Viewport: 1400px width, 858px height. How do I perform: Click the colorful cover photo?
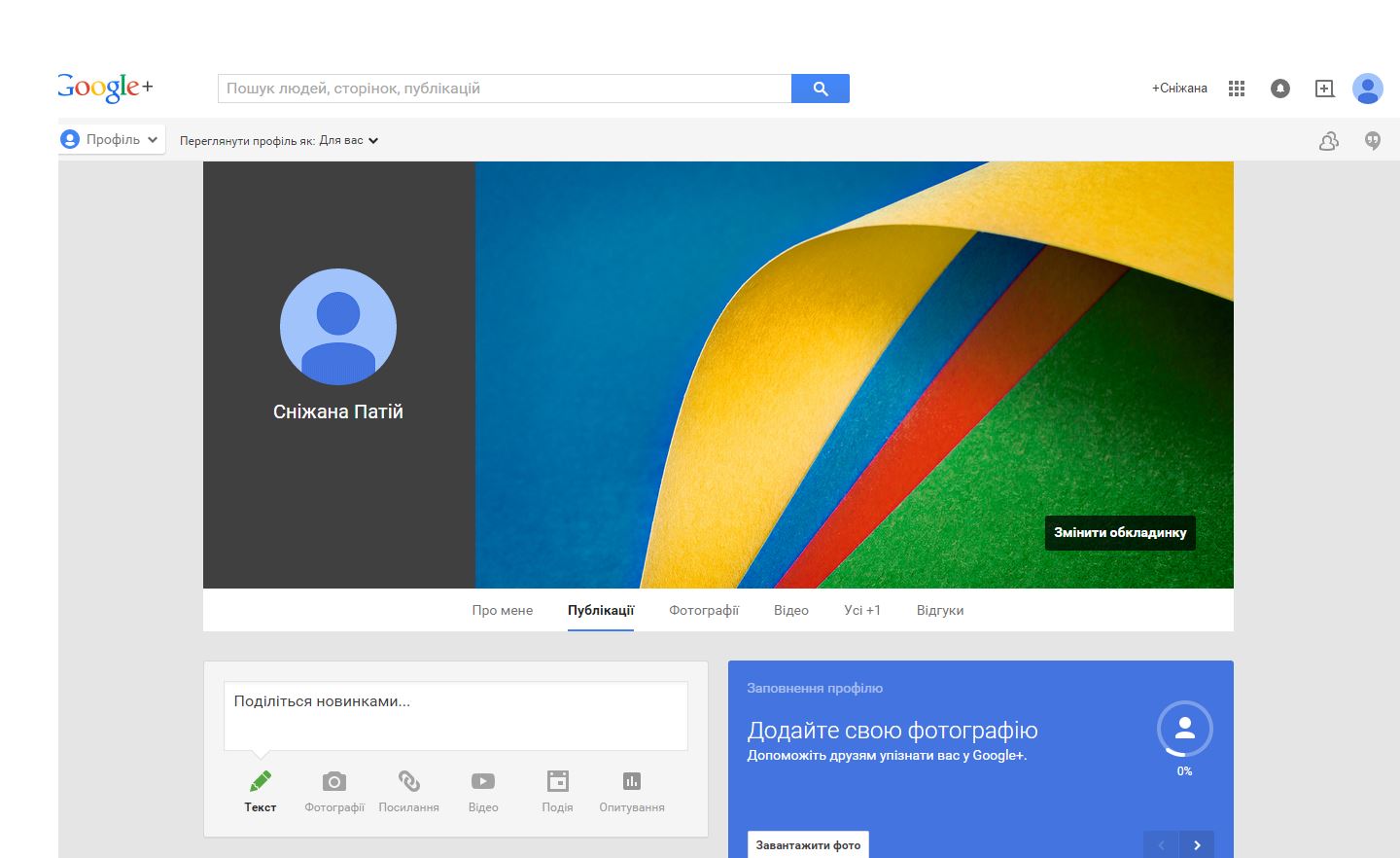855,375
